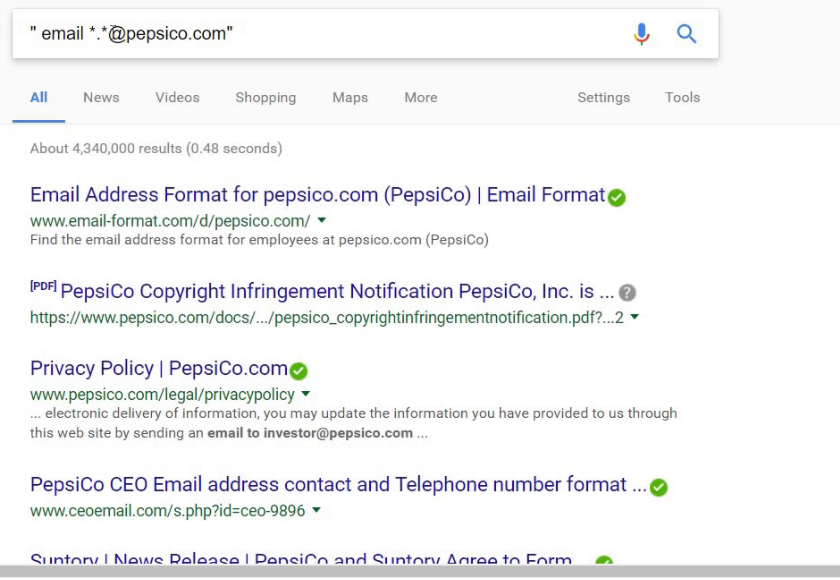This screenshot has width=840, height=580.
Task: Click green checkmark beside Privacy Policy result
Action: (x=298, y=371)
